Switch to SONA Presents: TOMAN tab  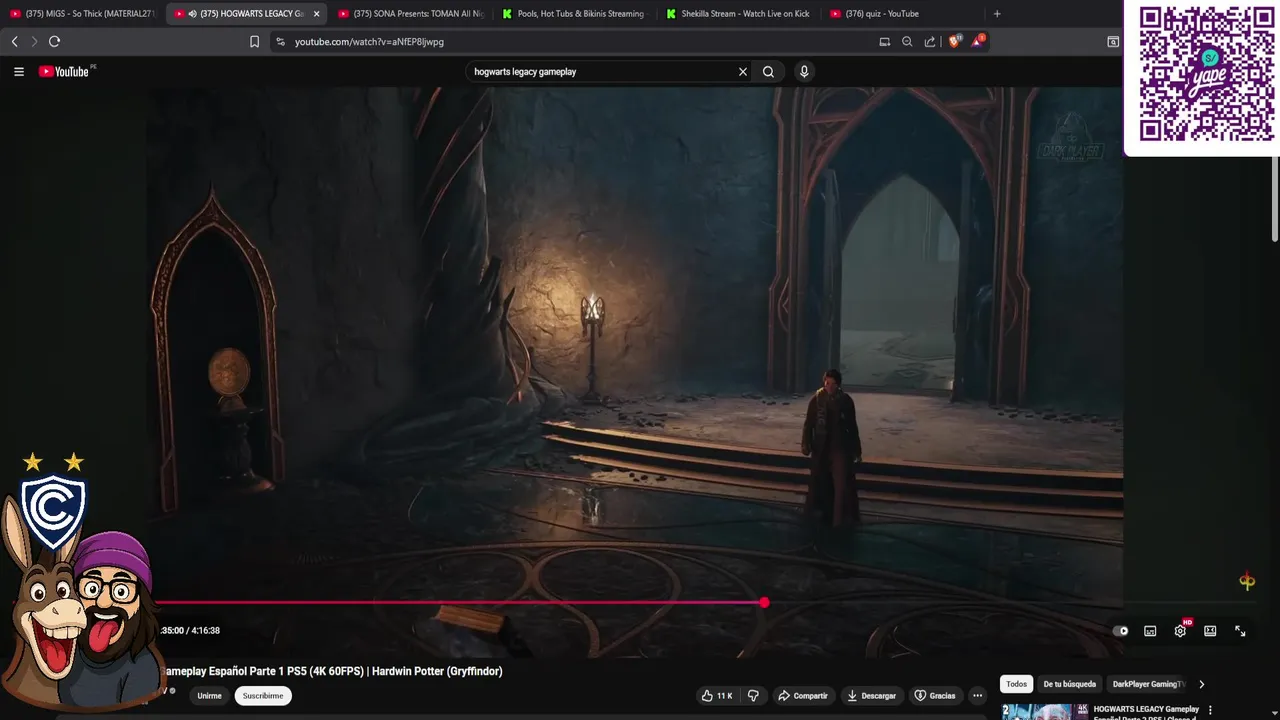click(410, 14)
